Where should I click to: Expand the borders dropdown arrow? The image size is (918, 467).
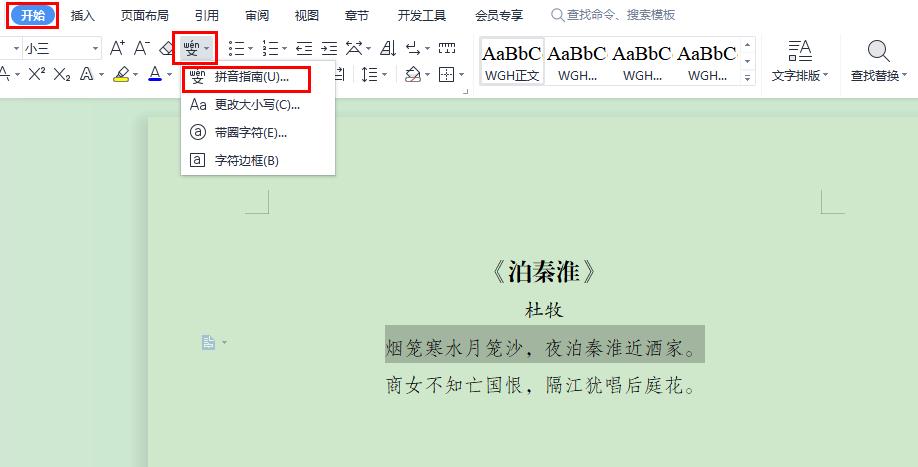(461, 75)
